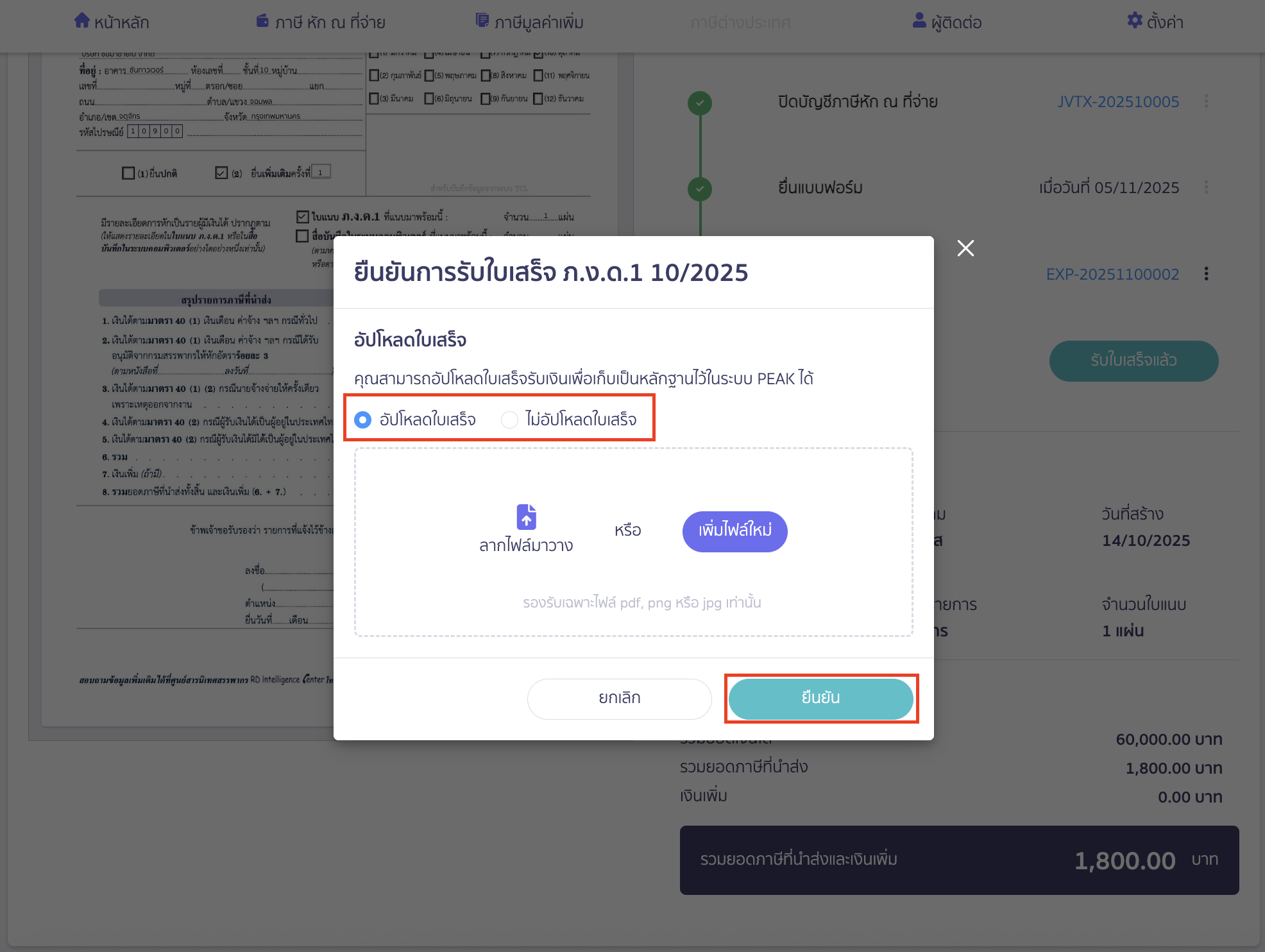Open the ภาษีมูลค่าเพิ่ม document icon
Image resolution: width=1265 pixels, height=952 pixels.
point(482,20)
